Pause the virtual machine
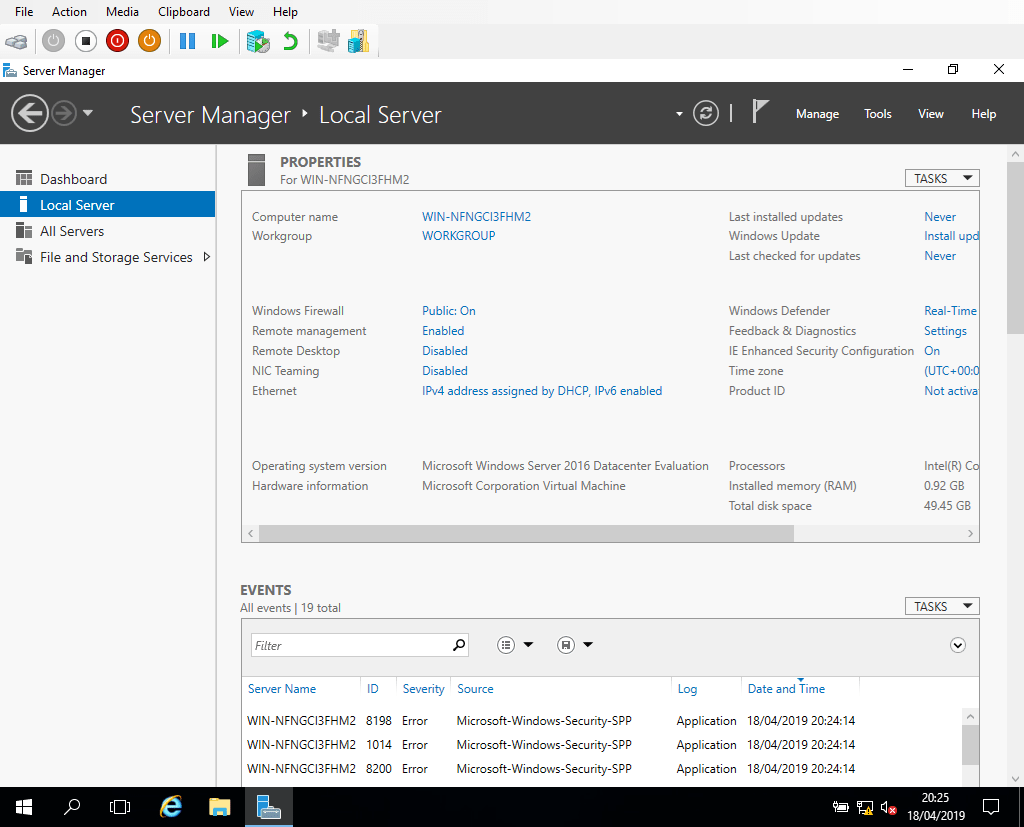This screenshot has height=827, width=1024. (x=187, y=41)
